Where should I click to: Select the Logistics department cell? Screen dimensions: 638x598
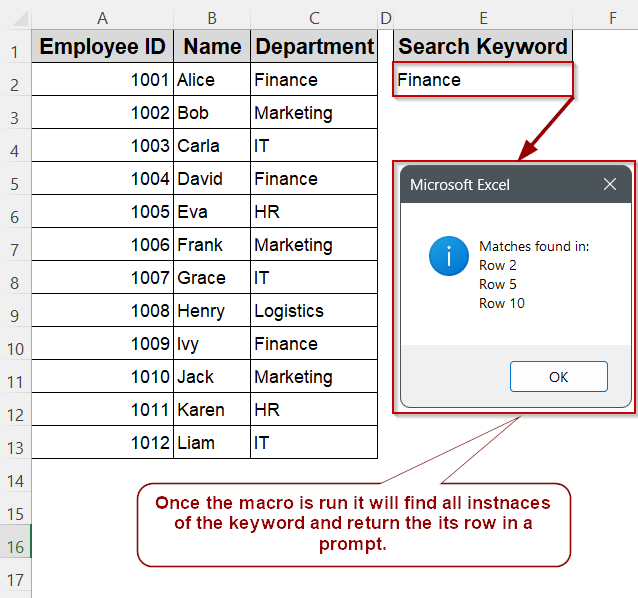[314, 311]
